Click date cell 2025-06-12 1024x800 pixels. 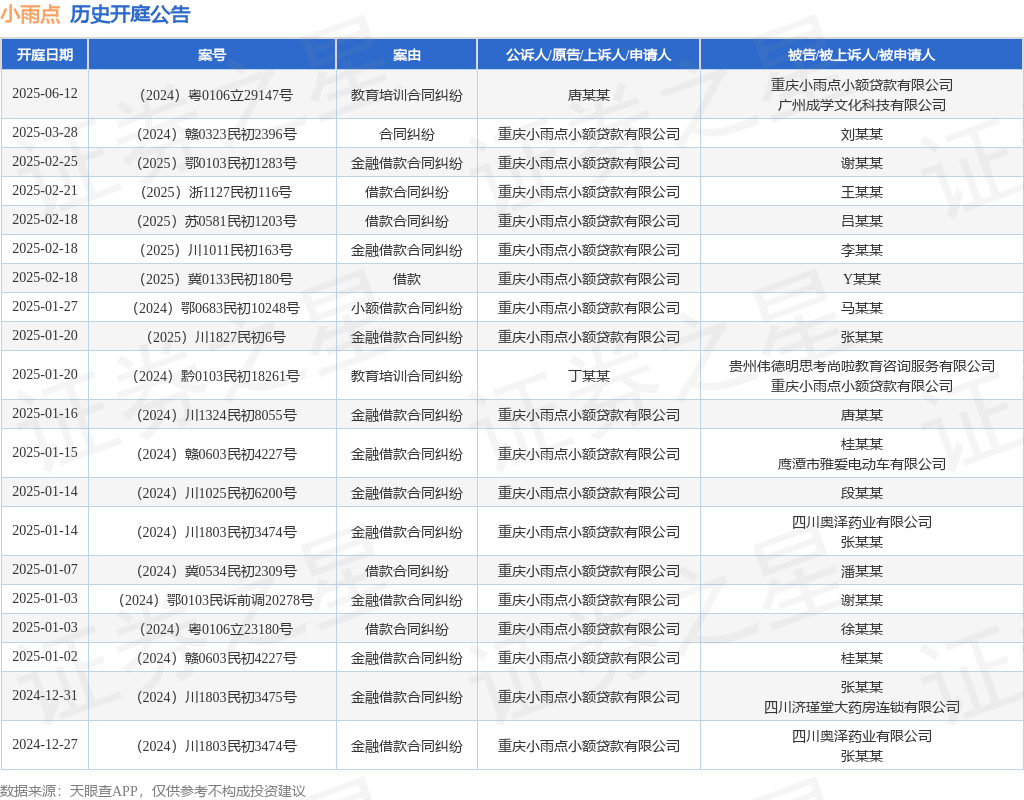44,93
